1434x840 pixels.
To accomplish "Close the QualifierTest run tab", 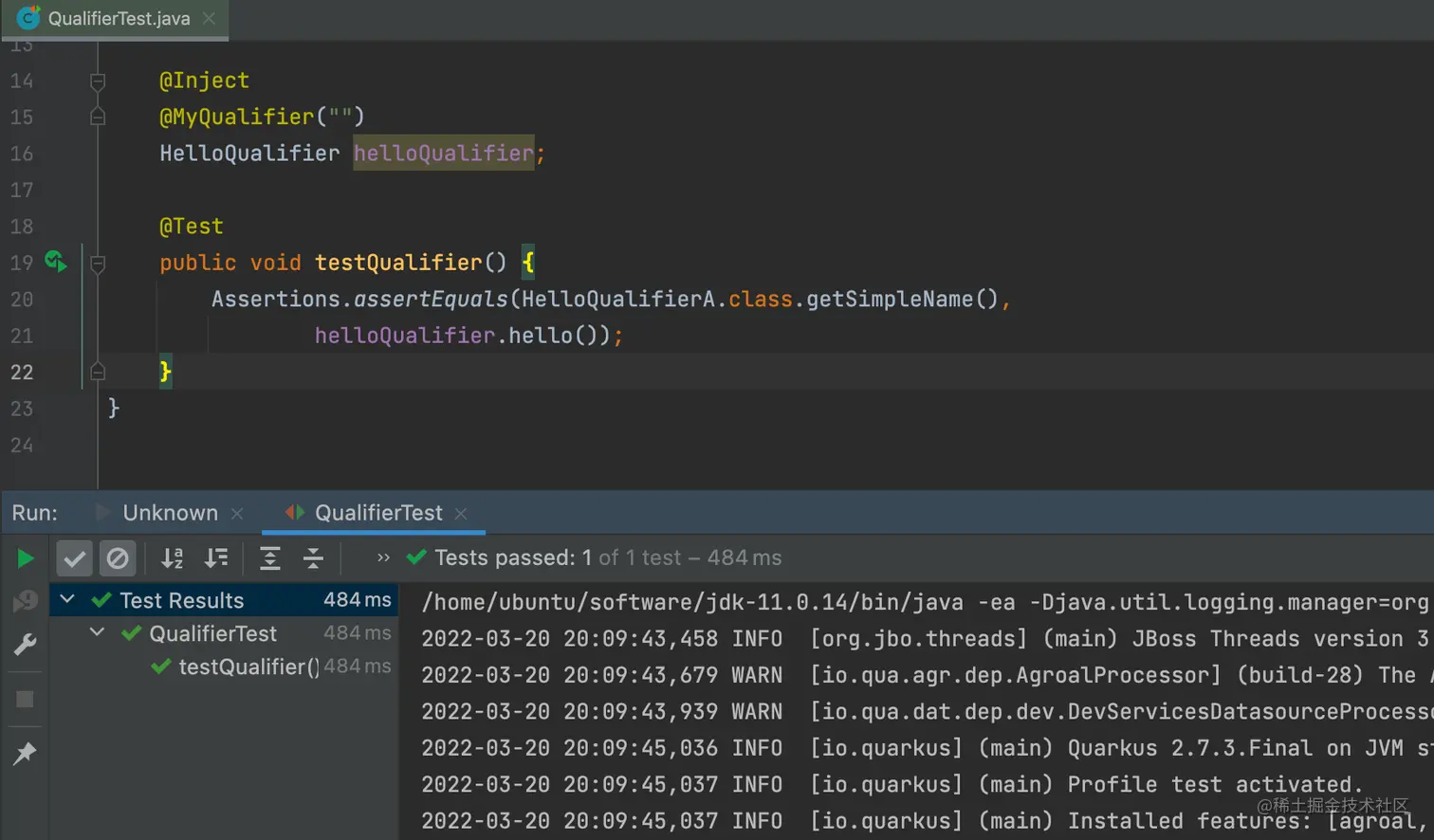I will (461, 514).
